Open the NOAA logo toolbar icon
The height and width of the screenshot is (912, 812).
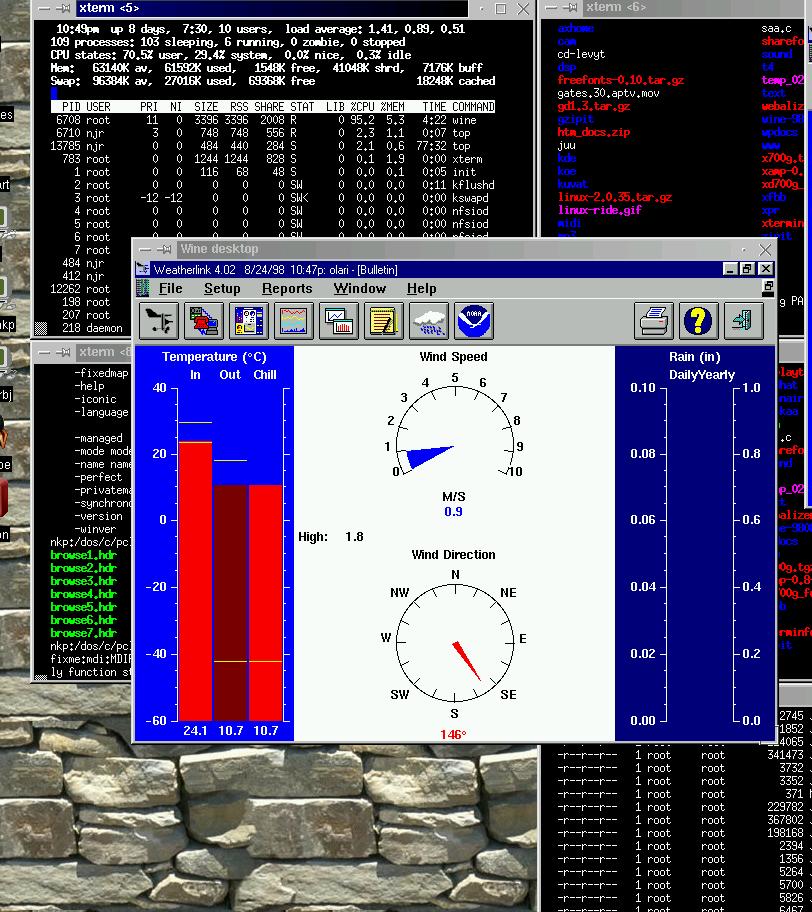[x=473, y=320]
